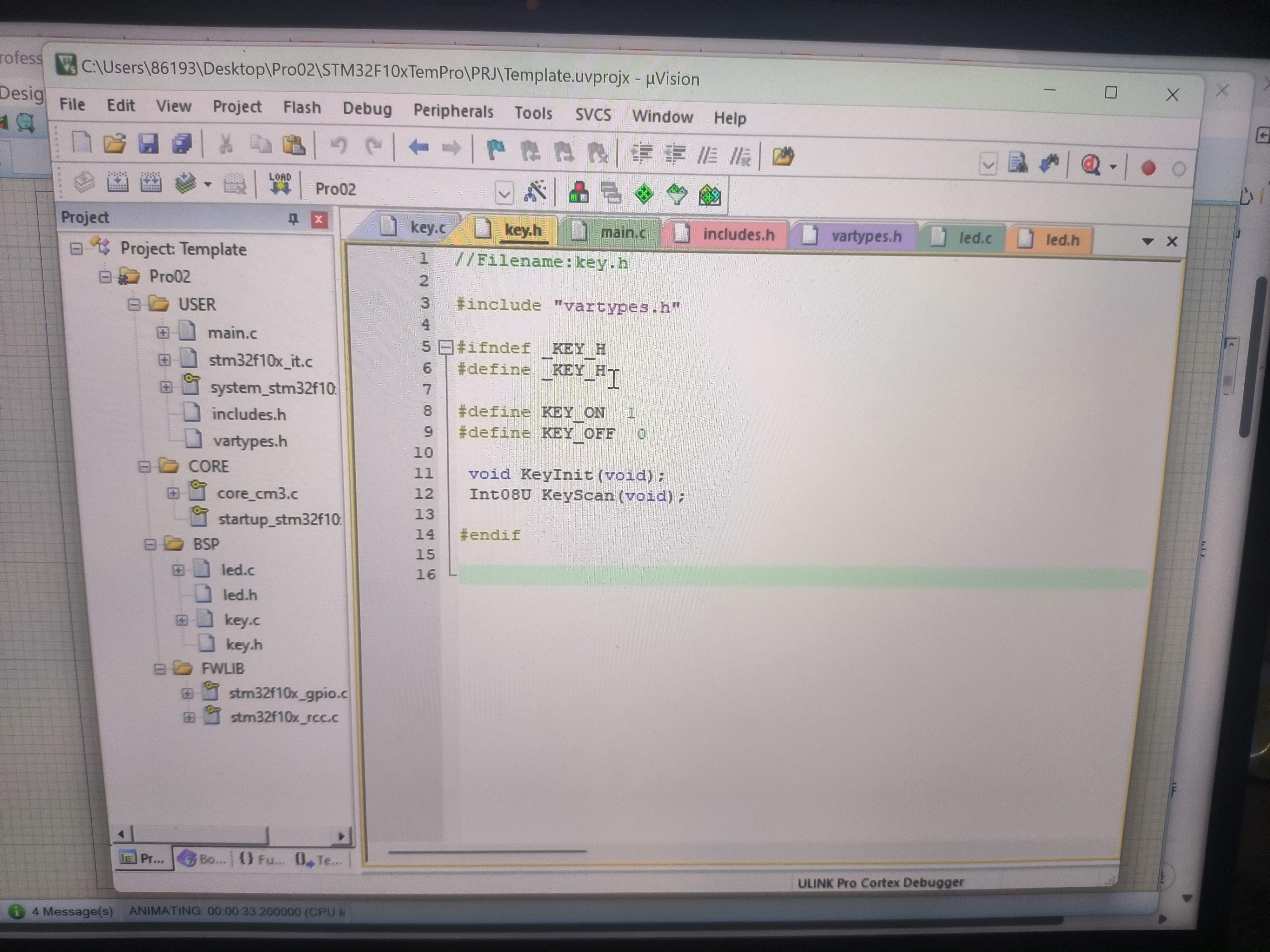Open Options for Target wand icon
The image size is (1270, 952).
click(535, 192)
